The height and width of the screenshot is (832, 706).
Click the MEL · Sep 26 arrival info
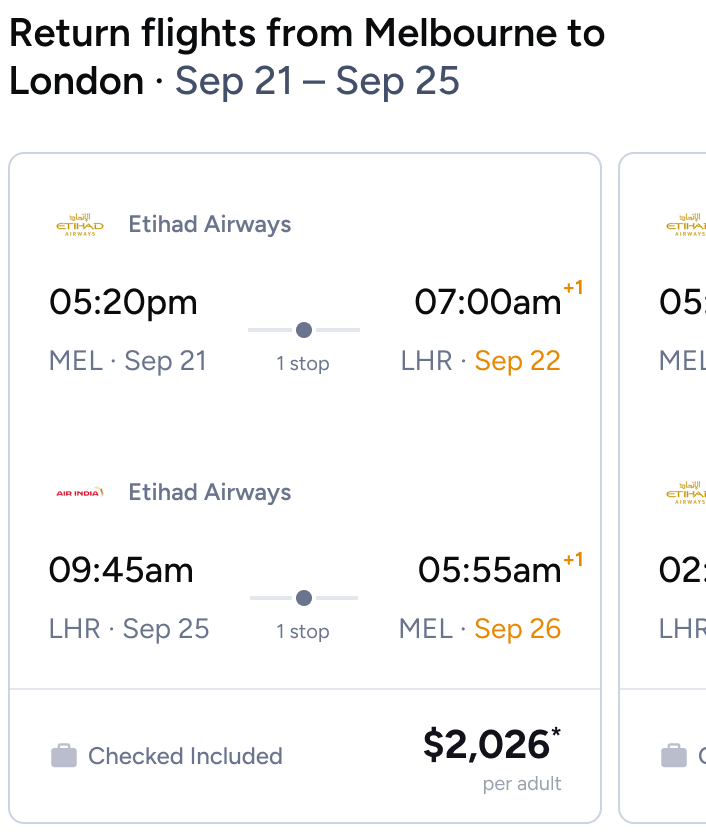point(480,629)
